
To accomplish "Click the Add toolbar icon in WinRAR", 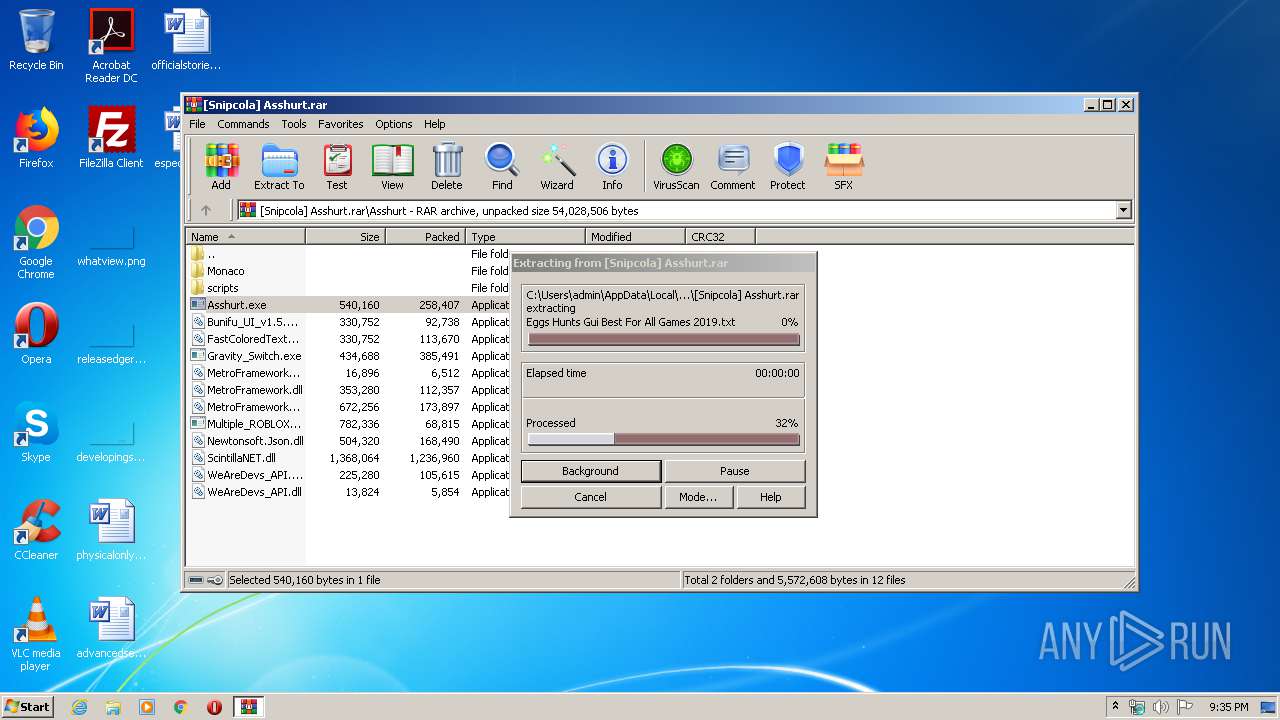I will (x=221, y=166).
